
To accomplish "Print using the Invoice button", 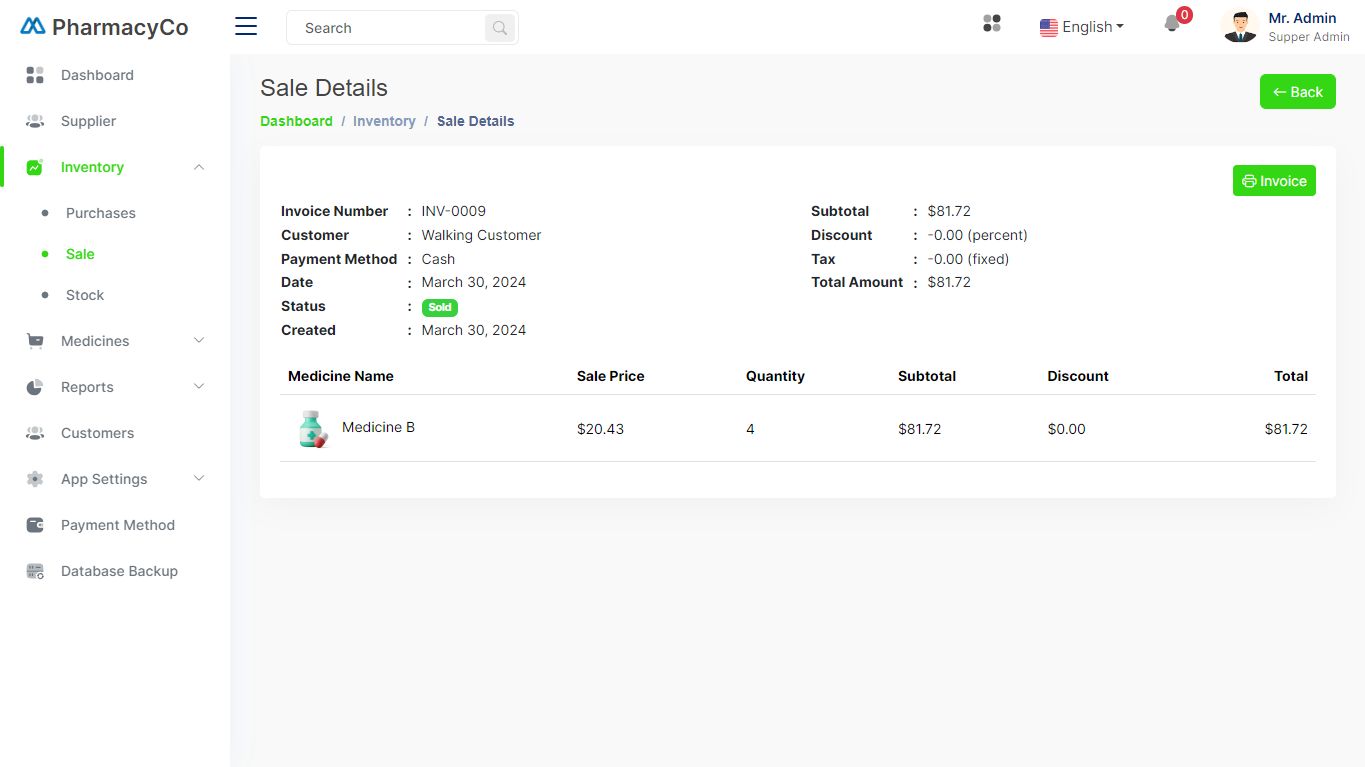I will [x=1274, y=181].
